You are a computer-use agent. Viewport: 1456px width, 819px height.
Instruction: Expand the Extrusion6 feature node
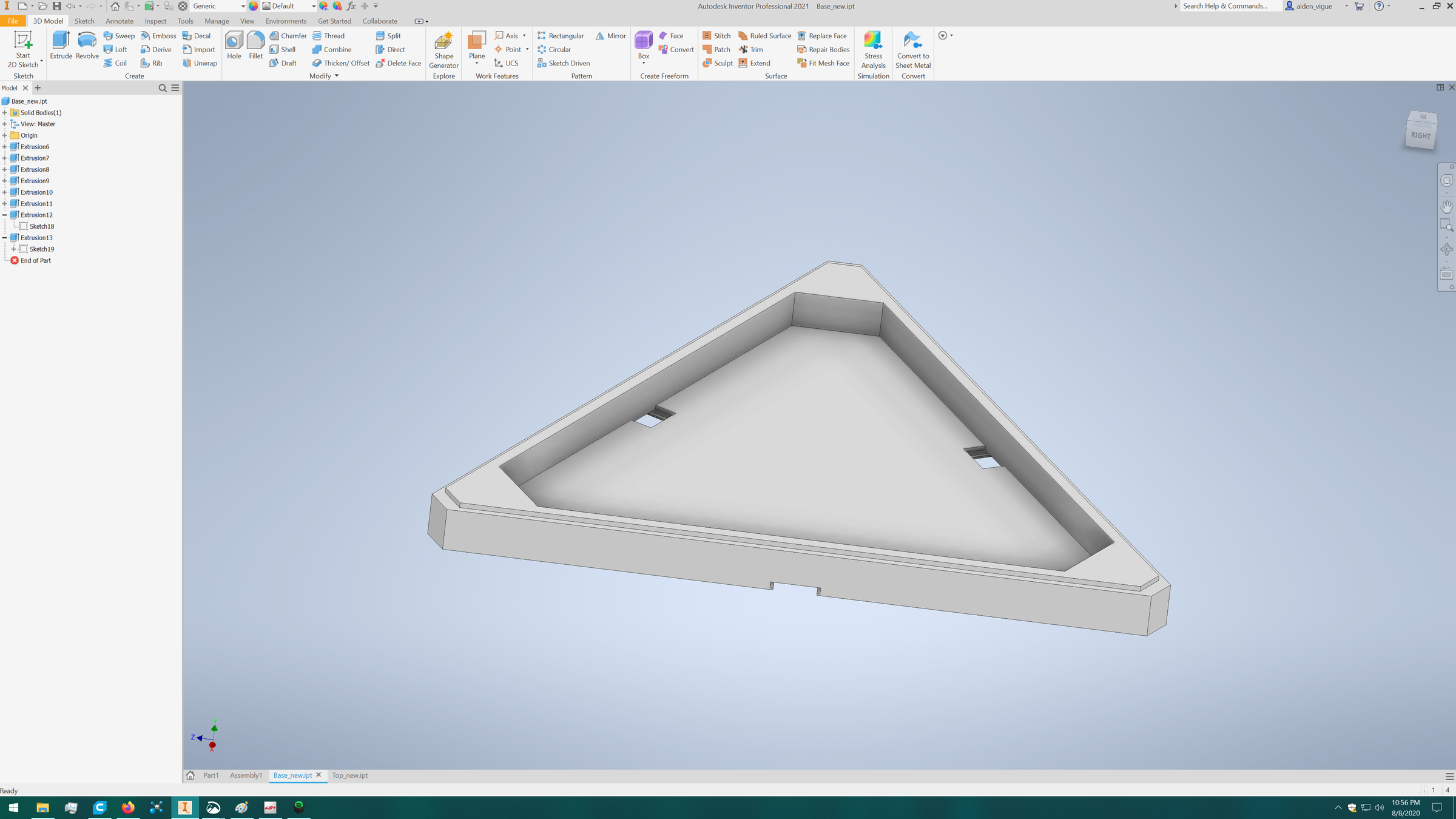pyautogui.click(x=5, y=146)
